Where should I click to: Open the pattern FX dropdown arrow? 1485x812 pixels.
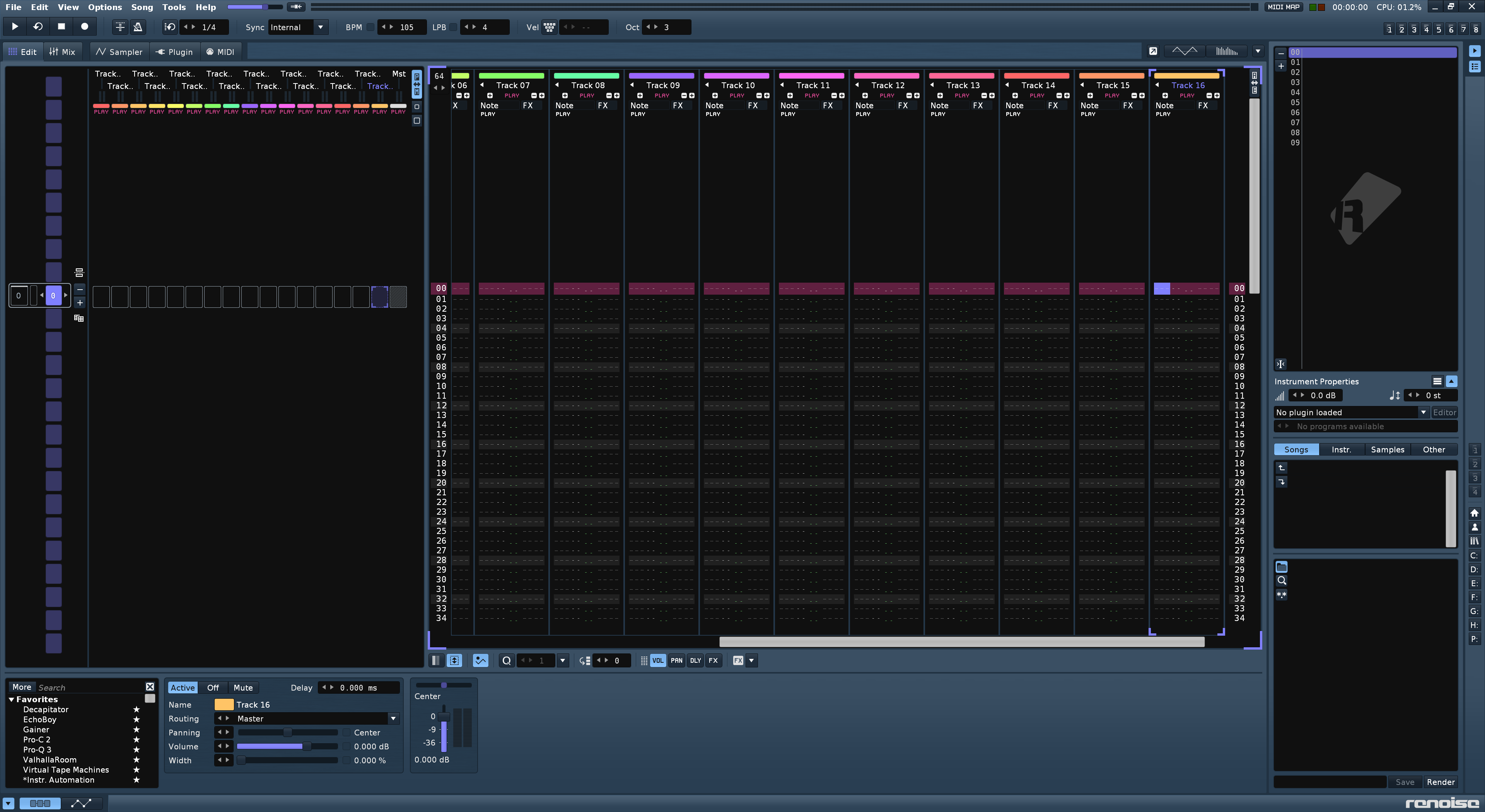[x=751, y=660]
